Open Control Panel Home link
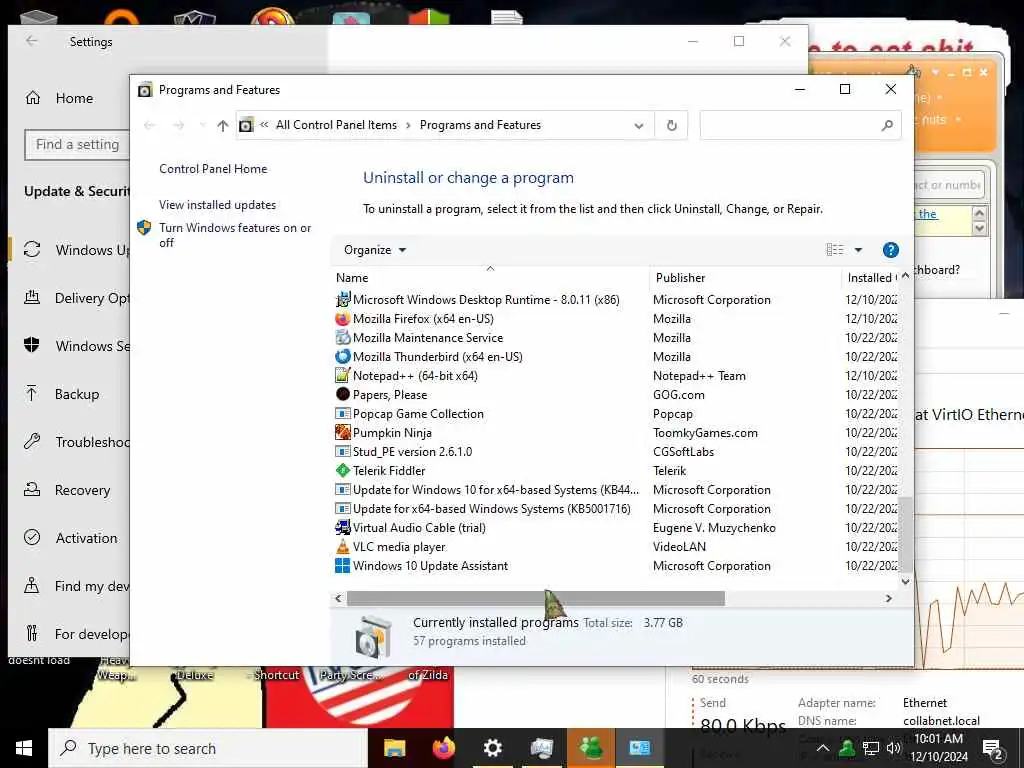 (213, 168)
